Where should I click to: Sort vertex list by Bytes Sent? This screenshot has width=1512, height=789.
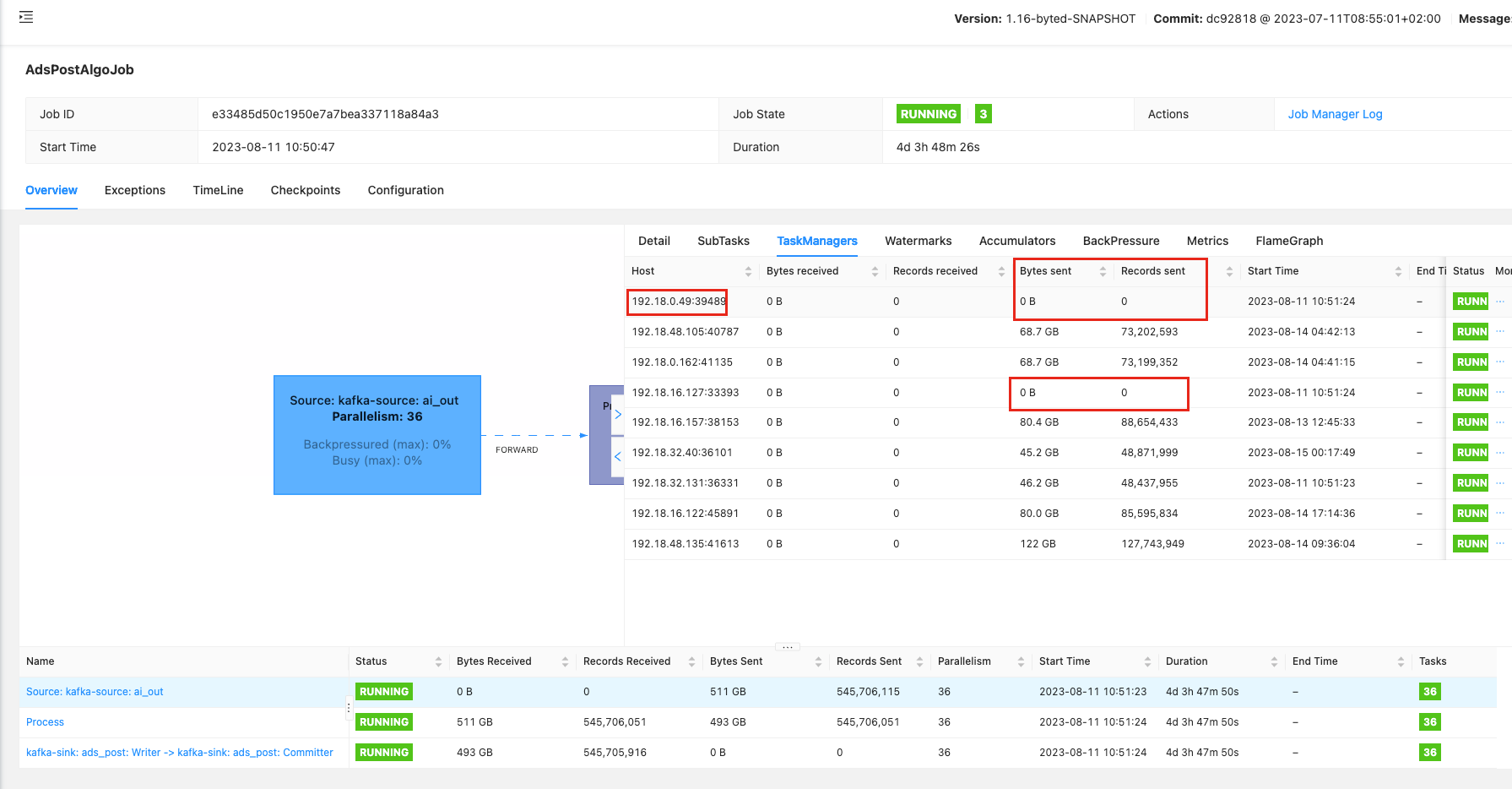coord(818,661)
